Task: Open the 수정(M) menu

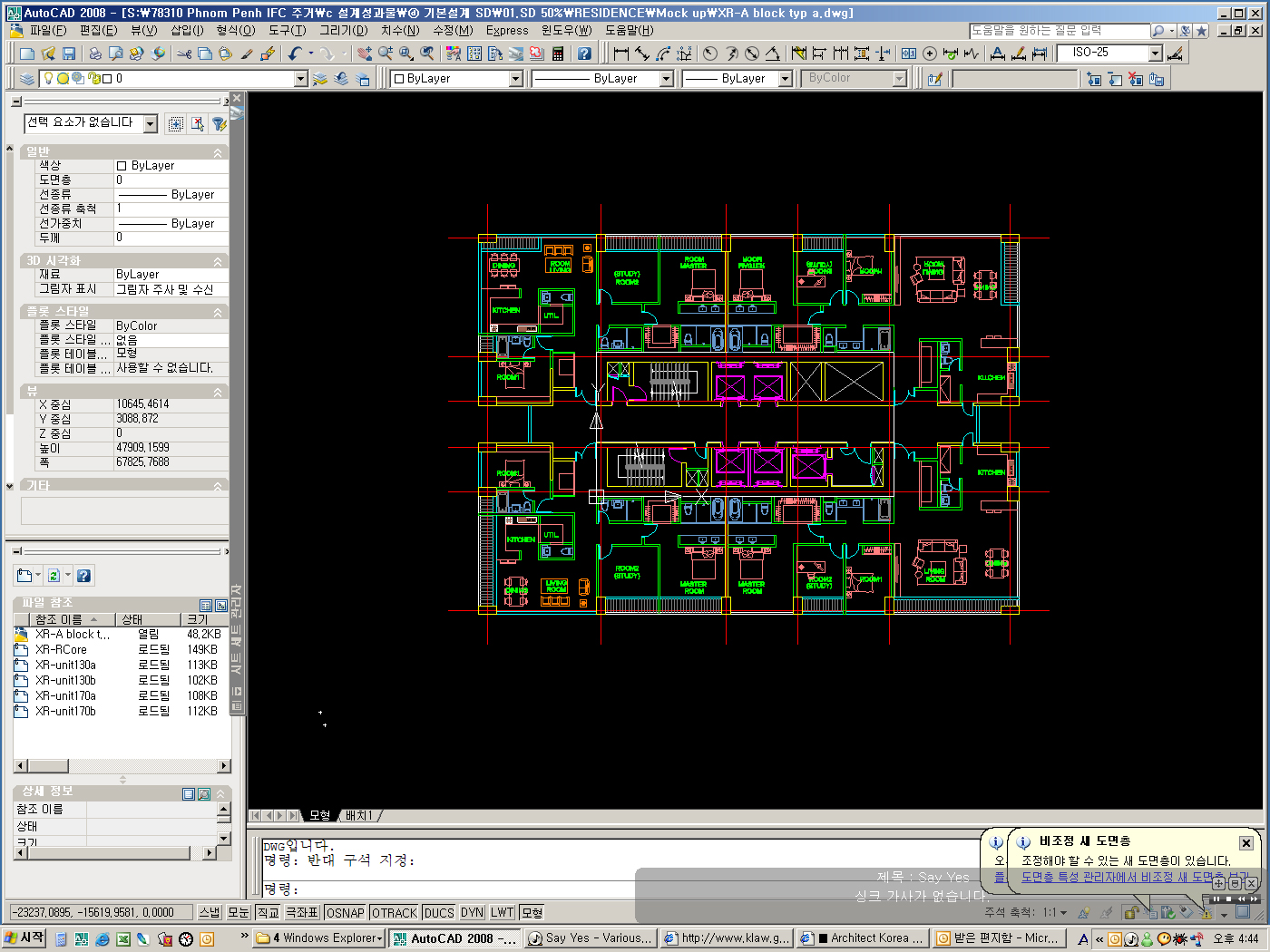Action: pyautogui.click(x=453, y=30)
